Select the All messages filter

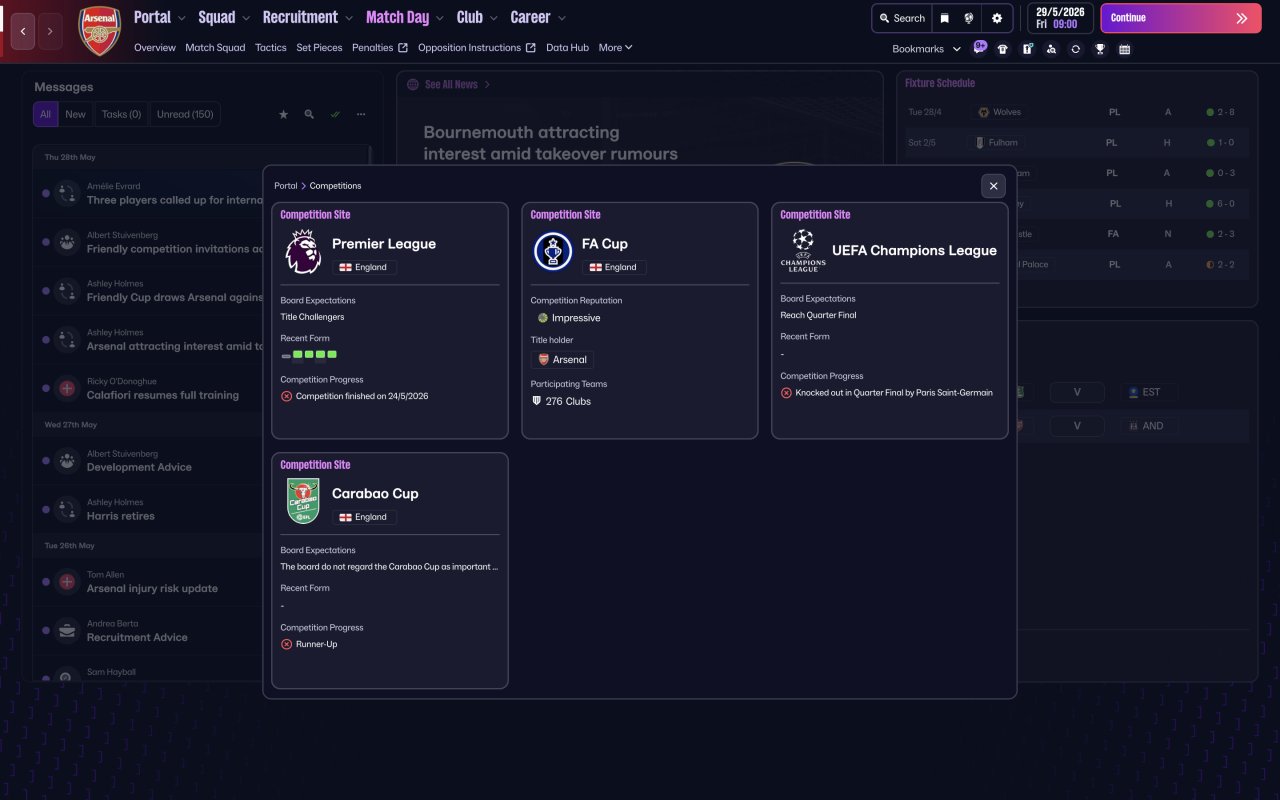point(46,114)
